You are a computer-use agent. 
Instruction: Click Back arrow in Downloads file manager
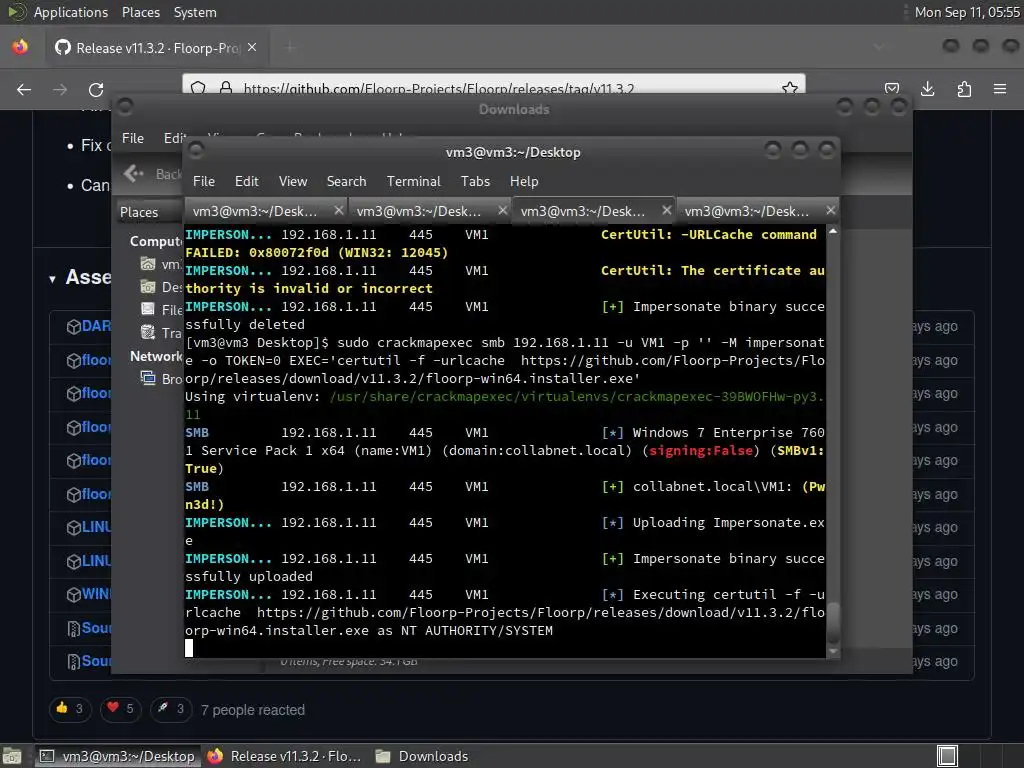point(134,173)
